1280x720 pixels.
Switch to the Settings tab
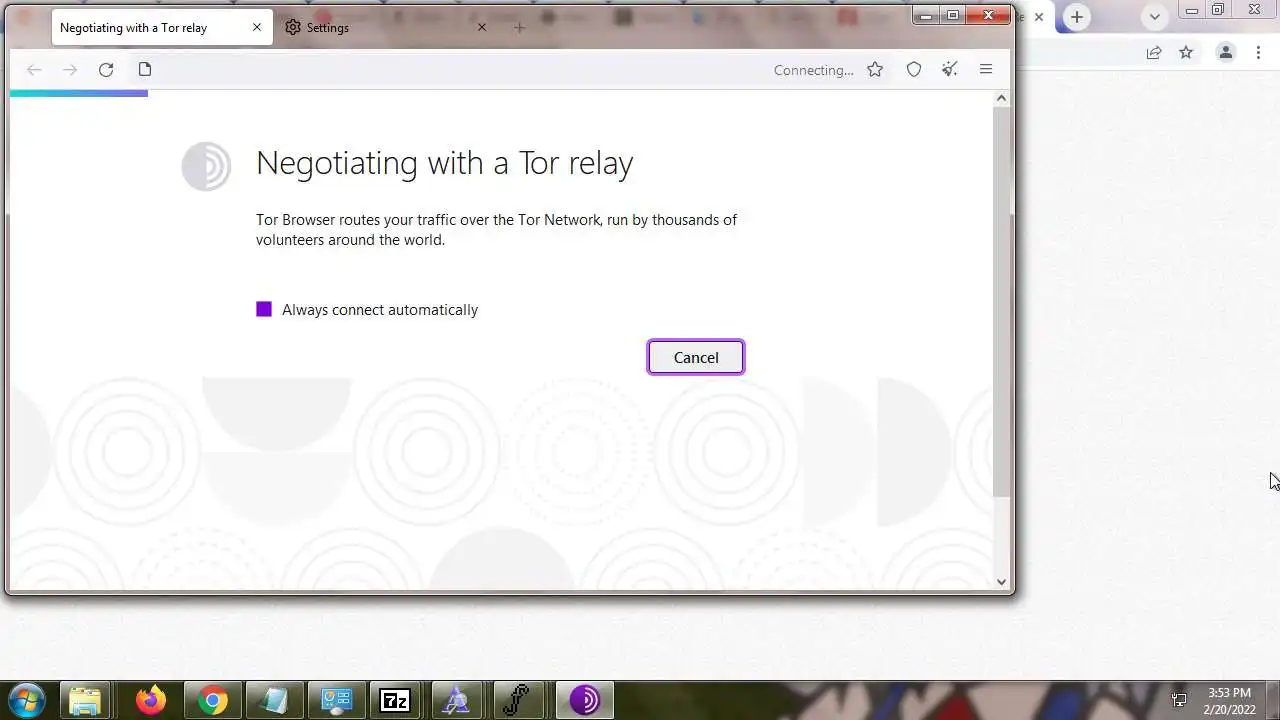(386, 27)
